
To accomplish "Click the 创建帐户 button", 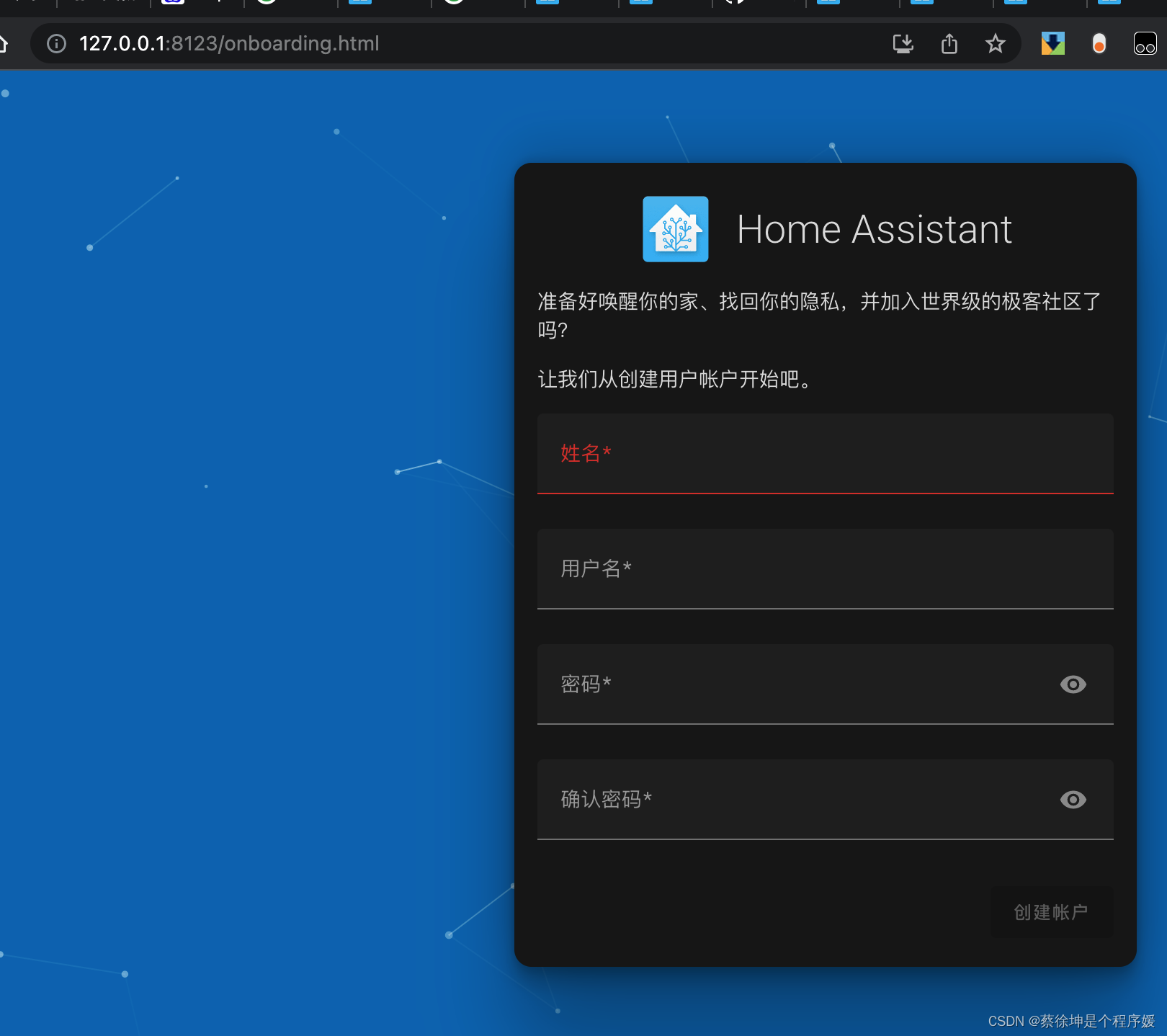I will point(1052,911).
